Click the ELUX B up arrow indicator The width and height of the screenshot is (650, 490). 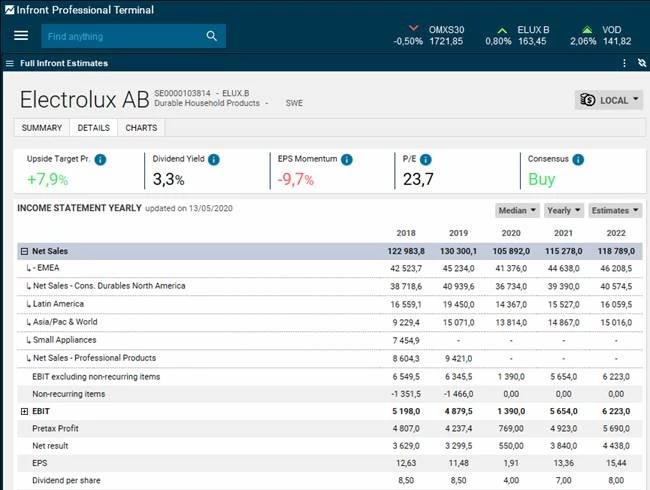[502, 30]
